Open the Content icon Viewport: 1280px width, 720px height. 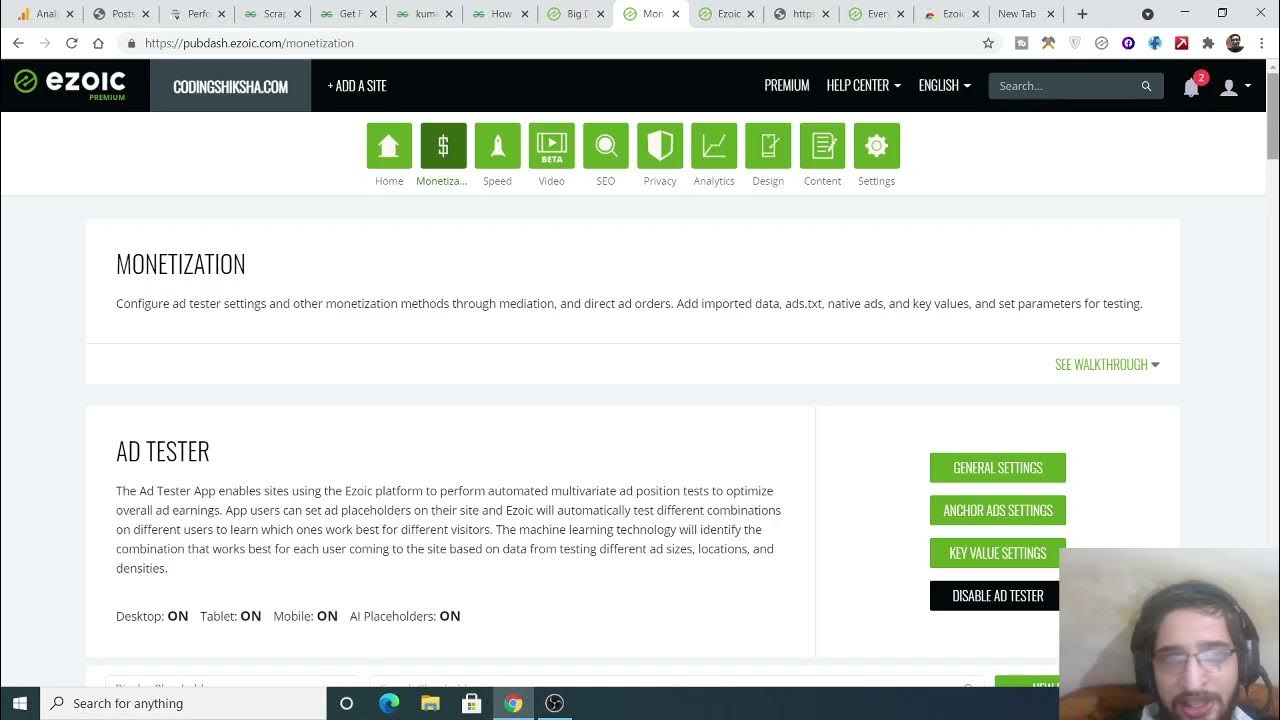click(822, 146)
